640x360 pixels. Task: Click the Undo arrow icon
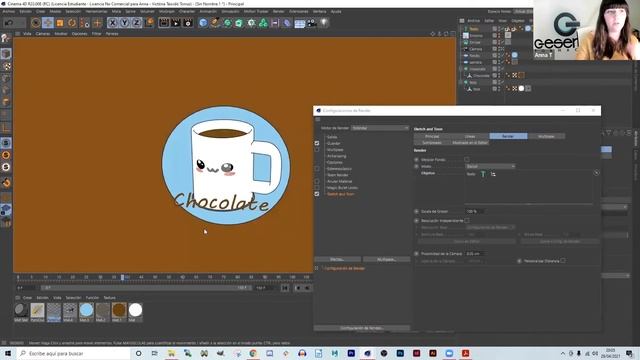(9, 23)
